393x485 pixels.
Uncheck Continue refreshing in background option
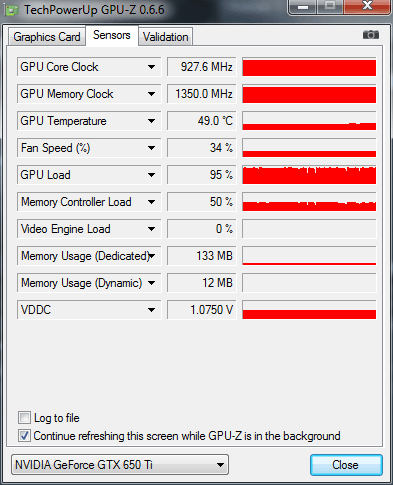click(x=24, y=436)
